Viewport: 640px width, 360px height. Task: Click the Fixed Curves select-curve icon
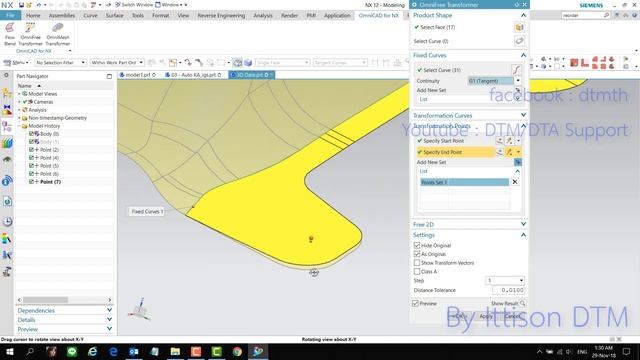tap(516, 70)
